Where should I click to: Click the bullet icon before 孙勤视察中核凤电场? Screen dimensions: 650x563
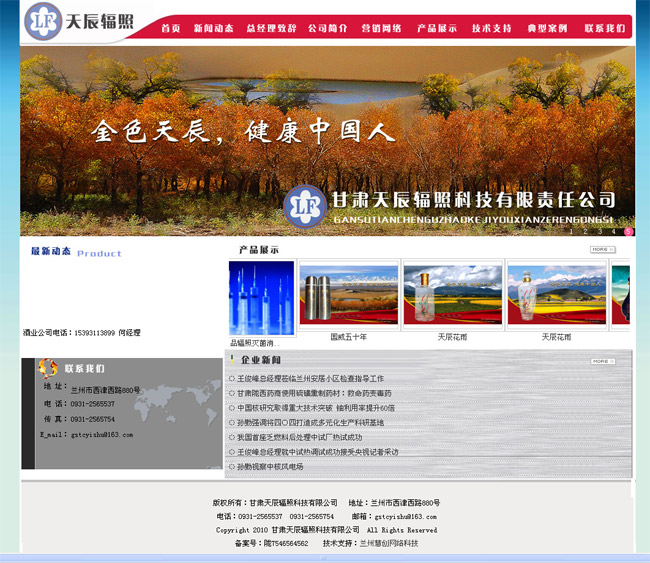pos(232,467)
